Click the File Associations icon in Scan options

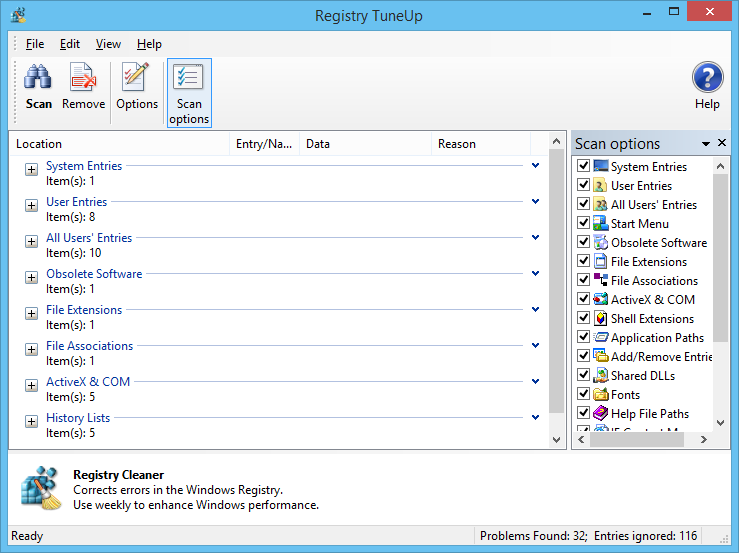pyautogui.click(x=600, y=280)
